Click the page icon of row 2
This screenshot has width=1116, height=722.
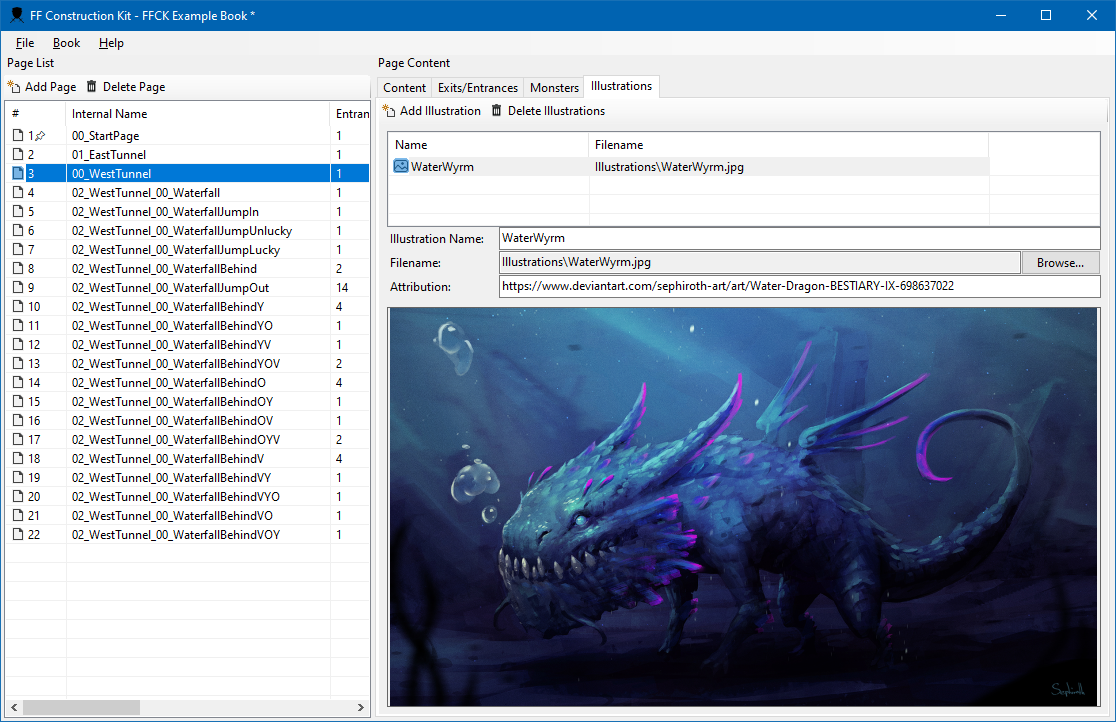[x=19, y=155]
